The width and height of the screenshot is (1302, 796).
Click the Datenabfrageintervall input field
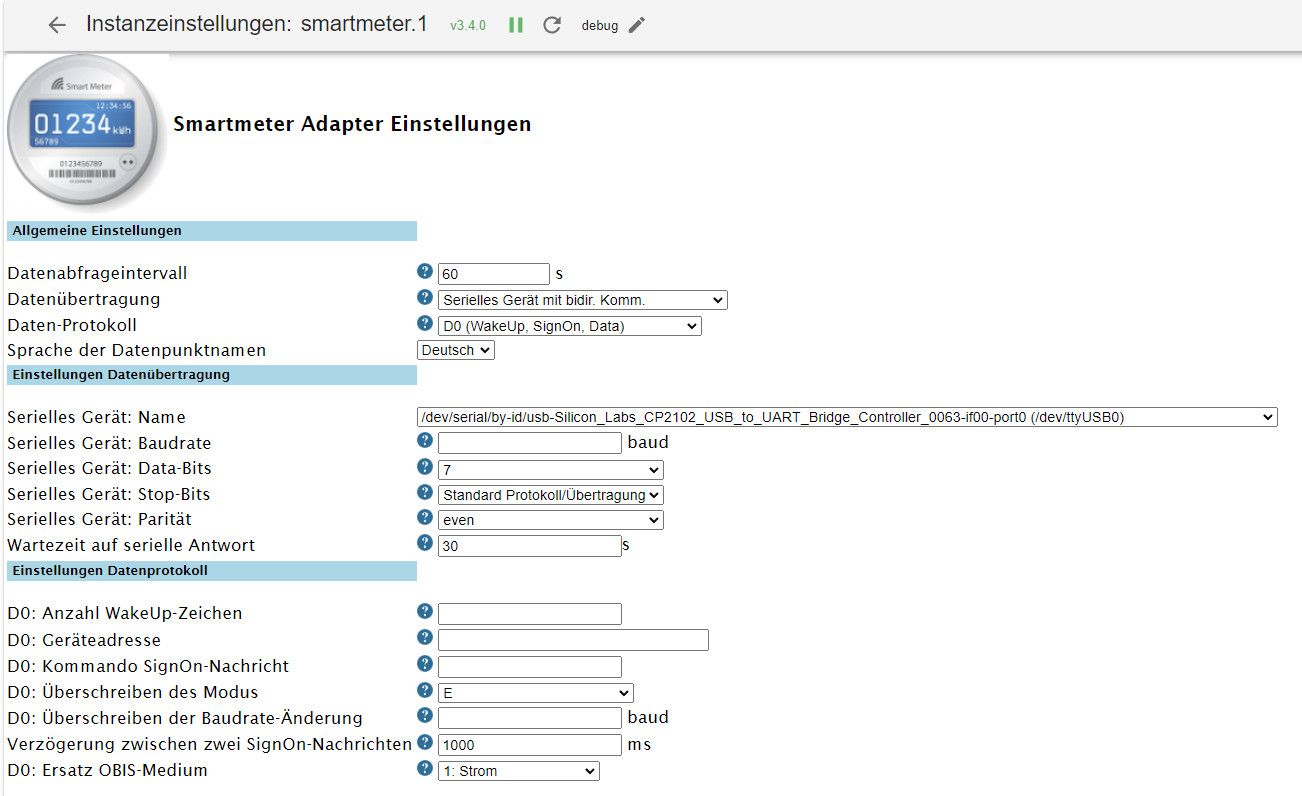(494, 274)
